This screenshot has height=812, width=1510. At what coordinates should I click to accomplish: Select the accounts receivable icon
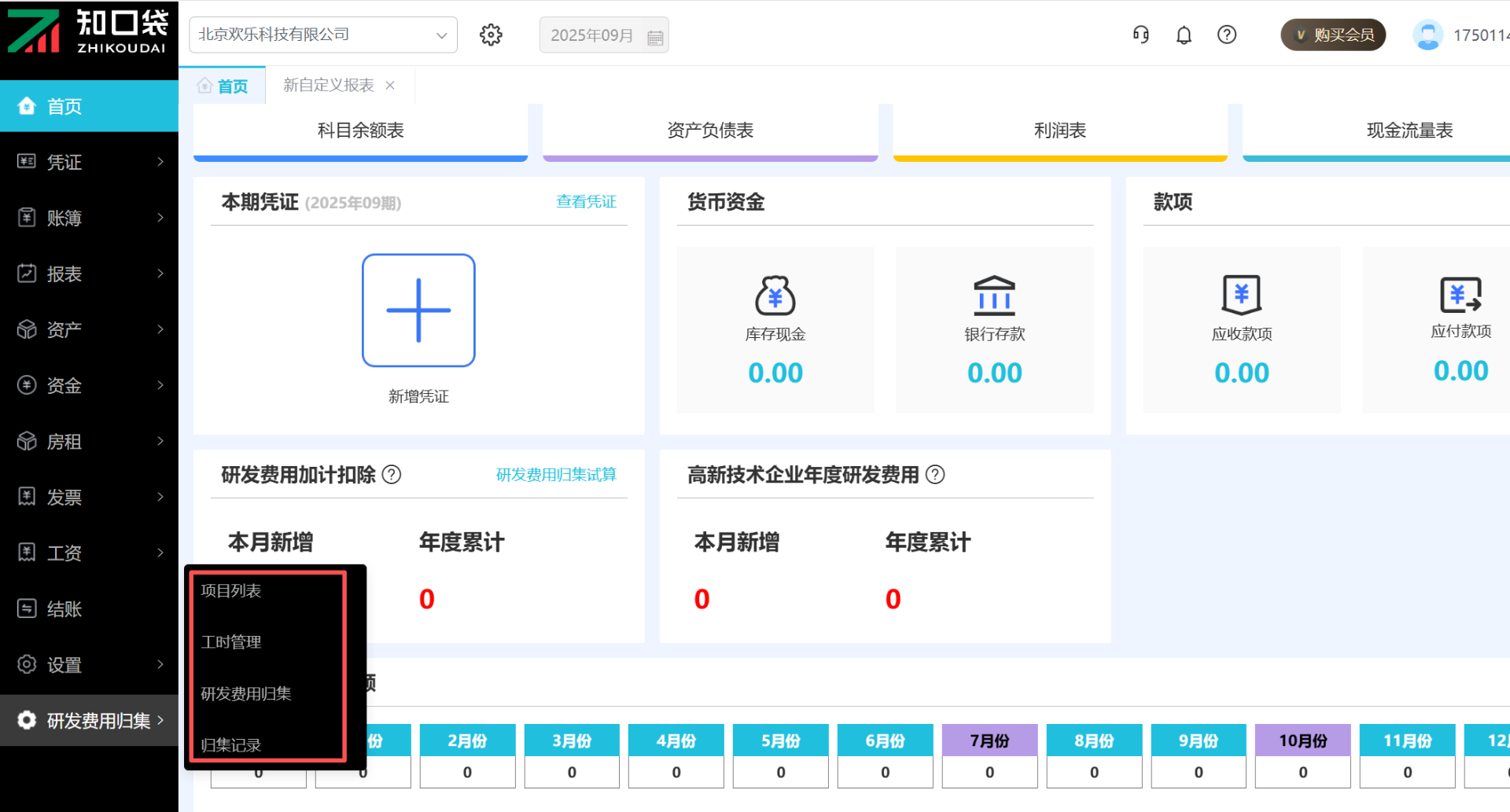pos(1241,296)
